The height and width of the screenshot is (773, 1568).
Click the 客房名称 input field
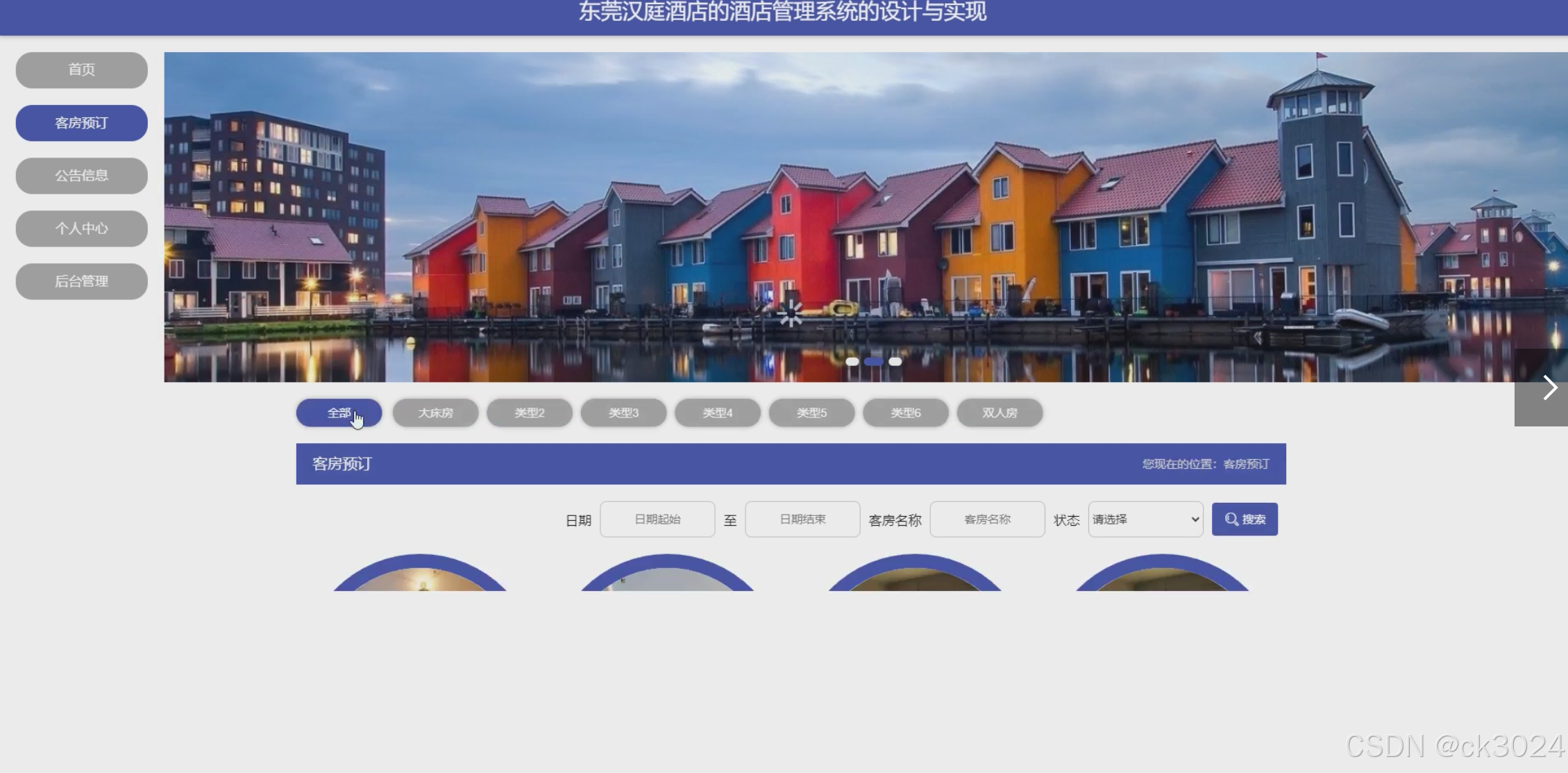(x=987, y=519)
